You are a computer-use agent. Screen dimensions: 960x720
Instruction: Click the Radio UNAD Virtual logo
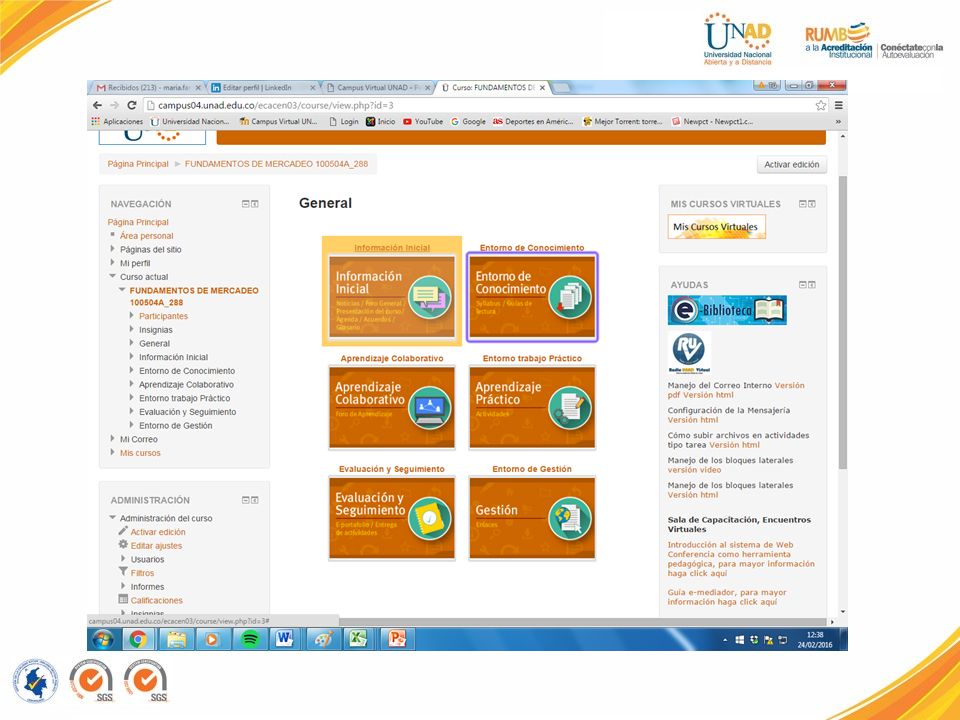pyautogui.click(x=689, y=353)
